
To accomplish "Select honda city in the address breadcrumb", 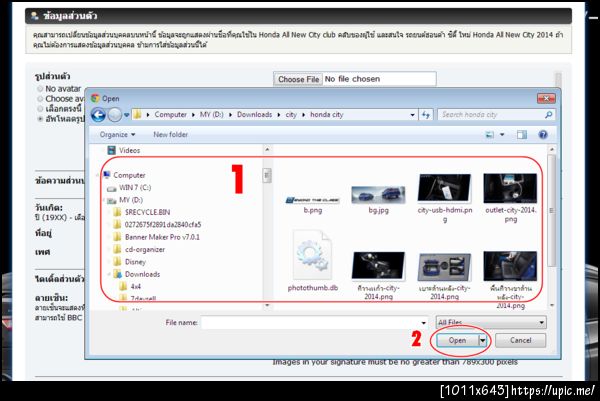I will 326,114.
